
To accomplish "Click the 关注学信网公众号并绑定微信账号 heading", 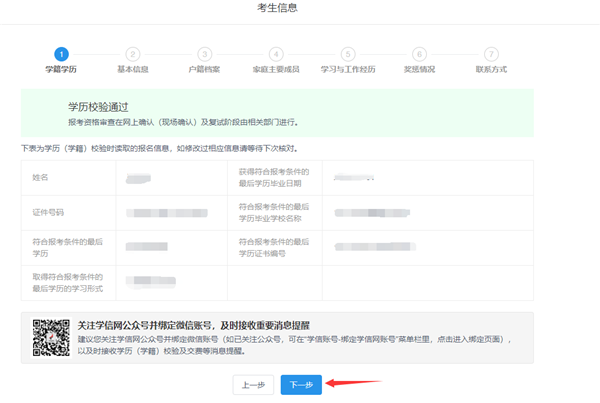I will [x=194, y=326].
